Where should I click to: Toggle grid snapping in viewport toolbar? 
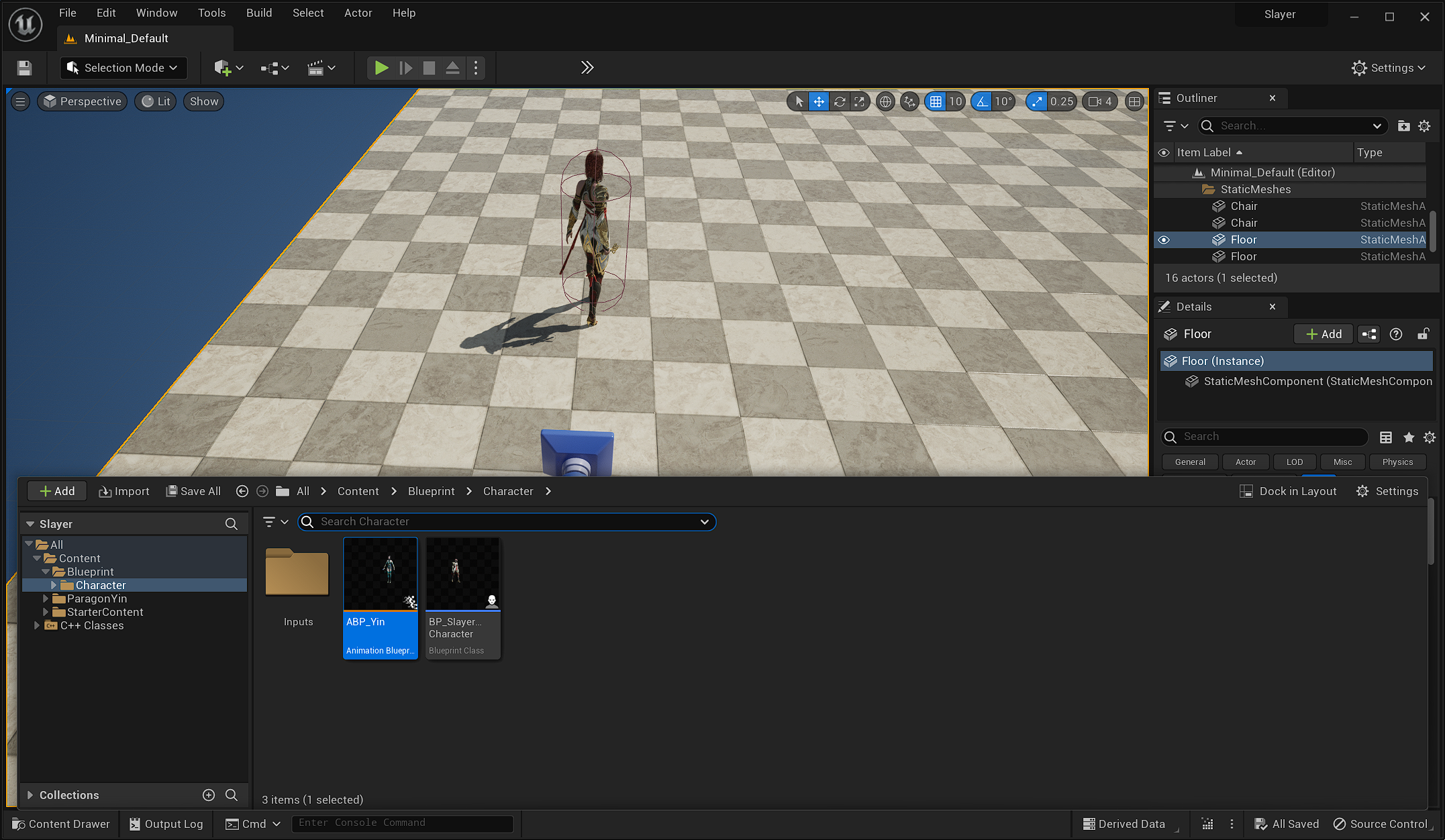coord(935,101)
